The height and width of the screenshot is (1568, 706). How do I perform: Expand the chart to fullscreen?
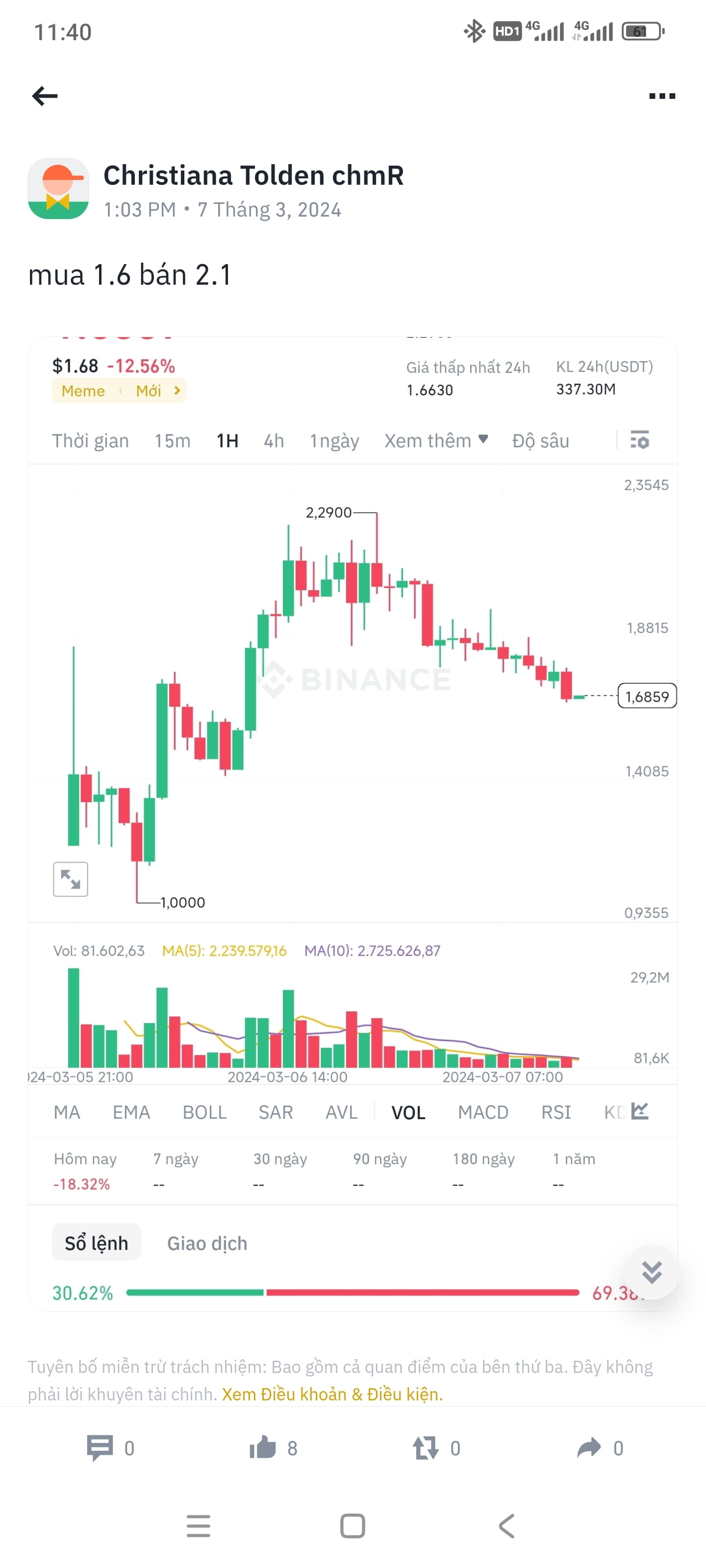tap(71, 879)
